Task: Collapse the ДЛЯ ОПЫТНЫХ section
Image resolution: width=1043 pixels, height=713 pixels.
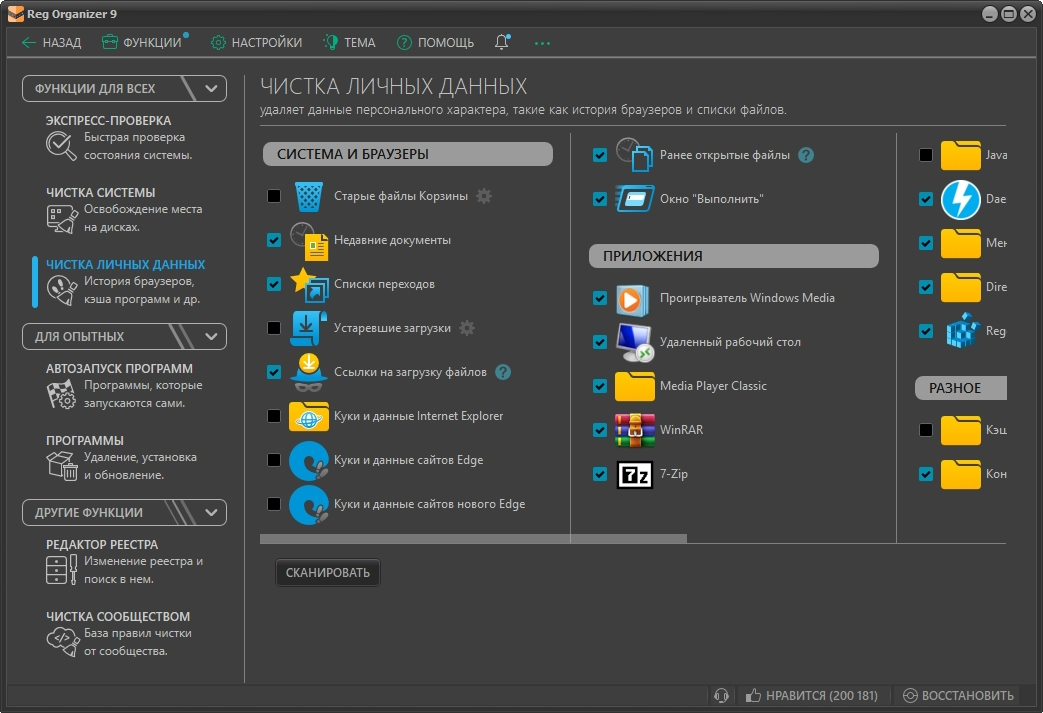Action: pos(211,336)
